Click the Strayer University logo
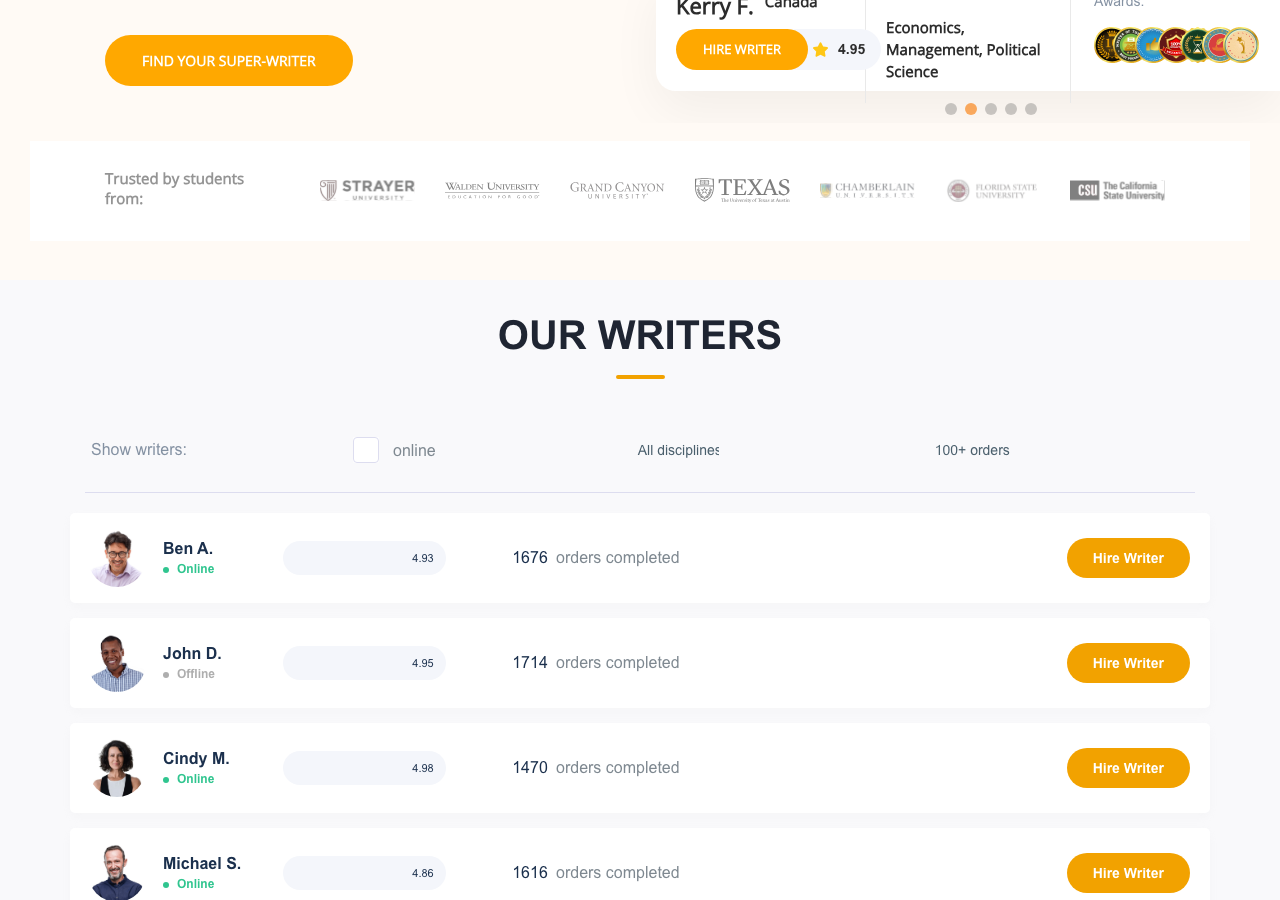Image resolution: width=1280 pixels, height=900 pixels. coord(367,190)
